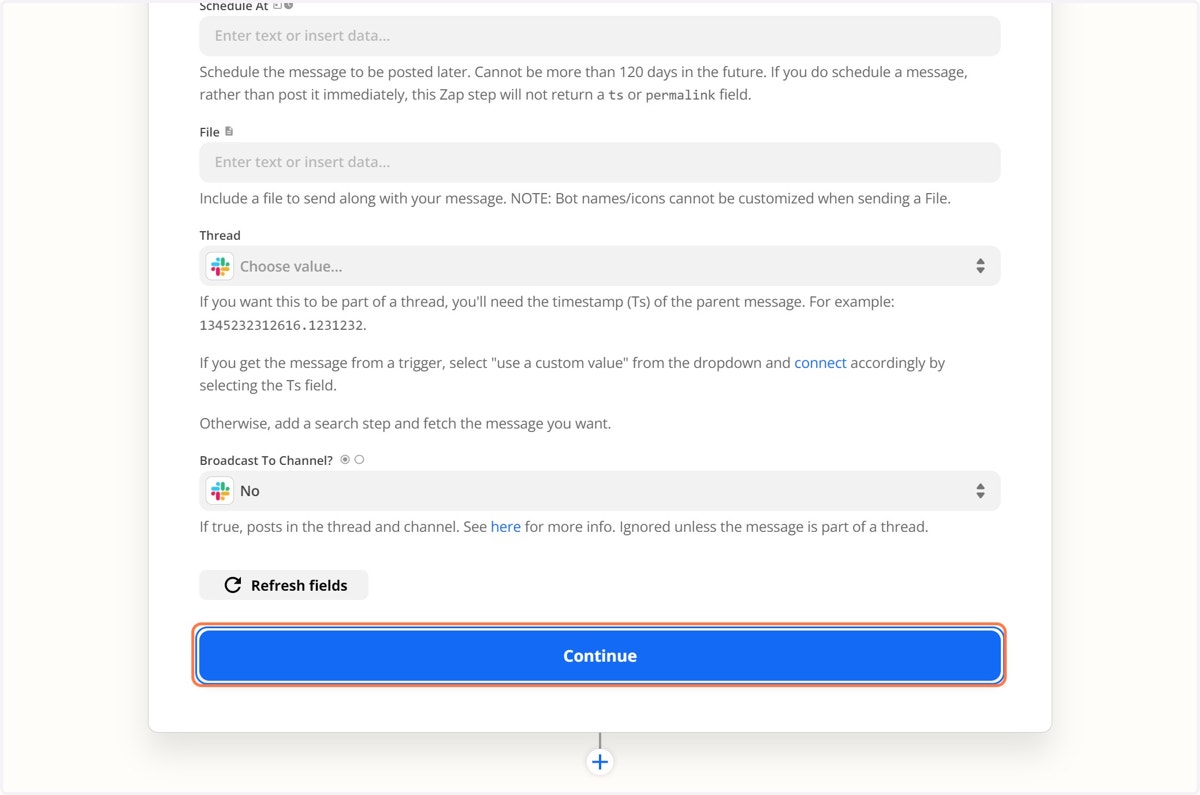
Task: Click the "Thread" field label
Action: (220, 236)
